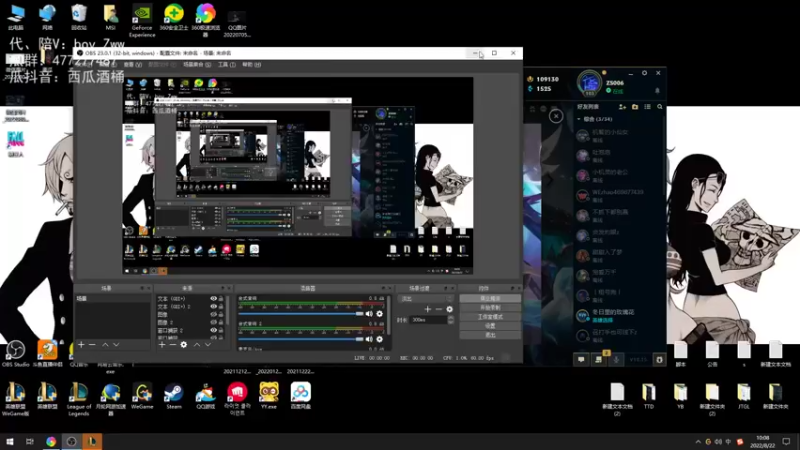Click the GeForce Experience desktop icon
Screen dimensions: 800x450
(142, 20)
